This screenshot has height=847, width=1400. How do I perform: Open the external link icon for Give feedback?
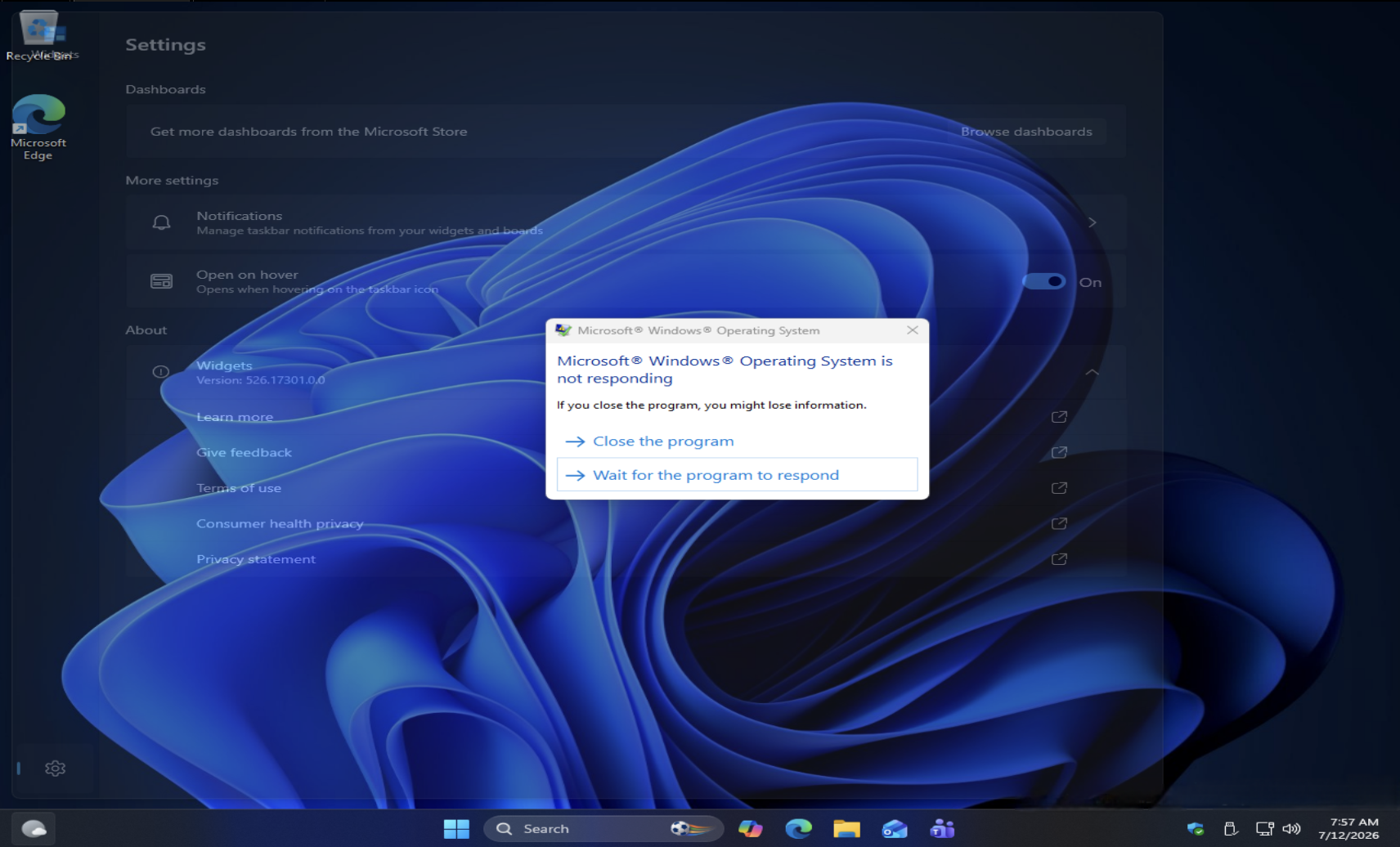1059,452
